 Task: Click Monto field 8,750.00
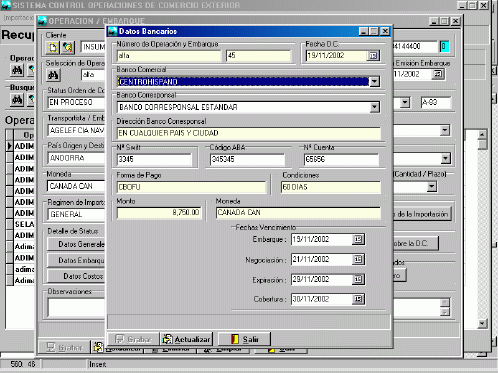pos(159,213)
